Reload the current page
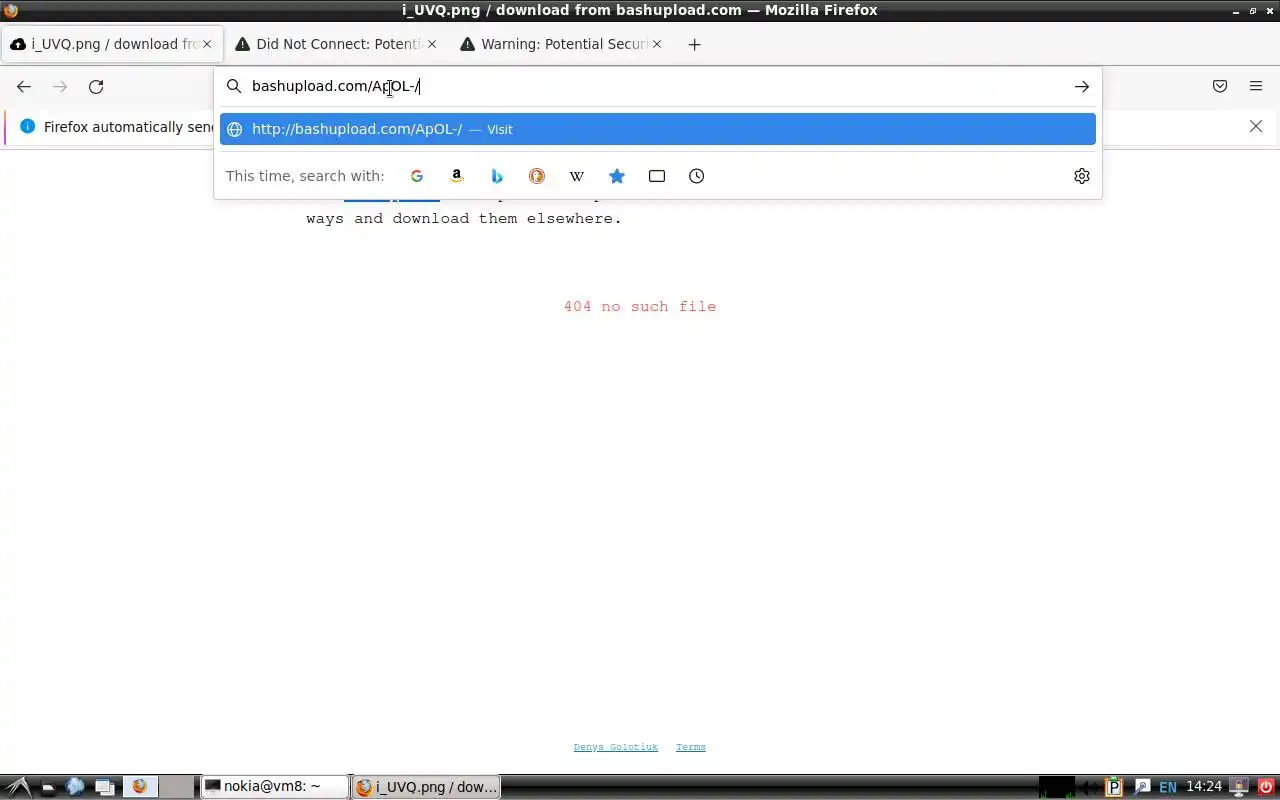Image resolution: width=1280 pixels, height=800 pixels. [x=96, y=87]
